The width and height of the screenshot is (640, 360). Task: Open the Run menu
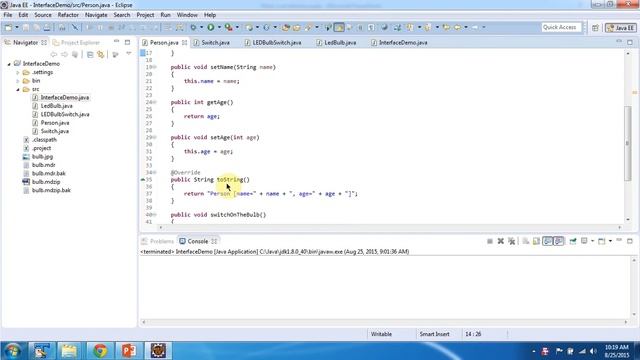pyautogui.click(x=165, y=15)
